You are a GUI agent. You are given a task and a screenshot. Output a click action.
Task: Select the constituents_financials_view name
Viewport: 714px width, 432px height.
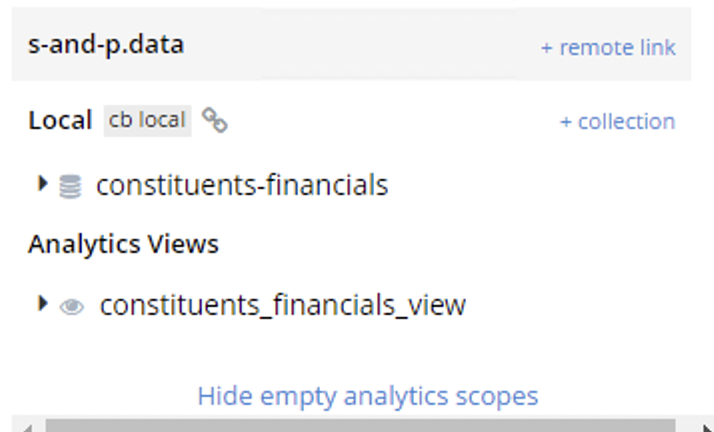[x=283, y=305]
